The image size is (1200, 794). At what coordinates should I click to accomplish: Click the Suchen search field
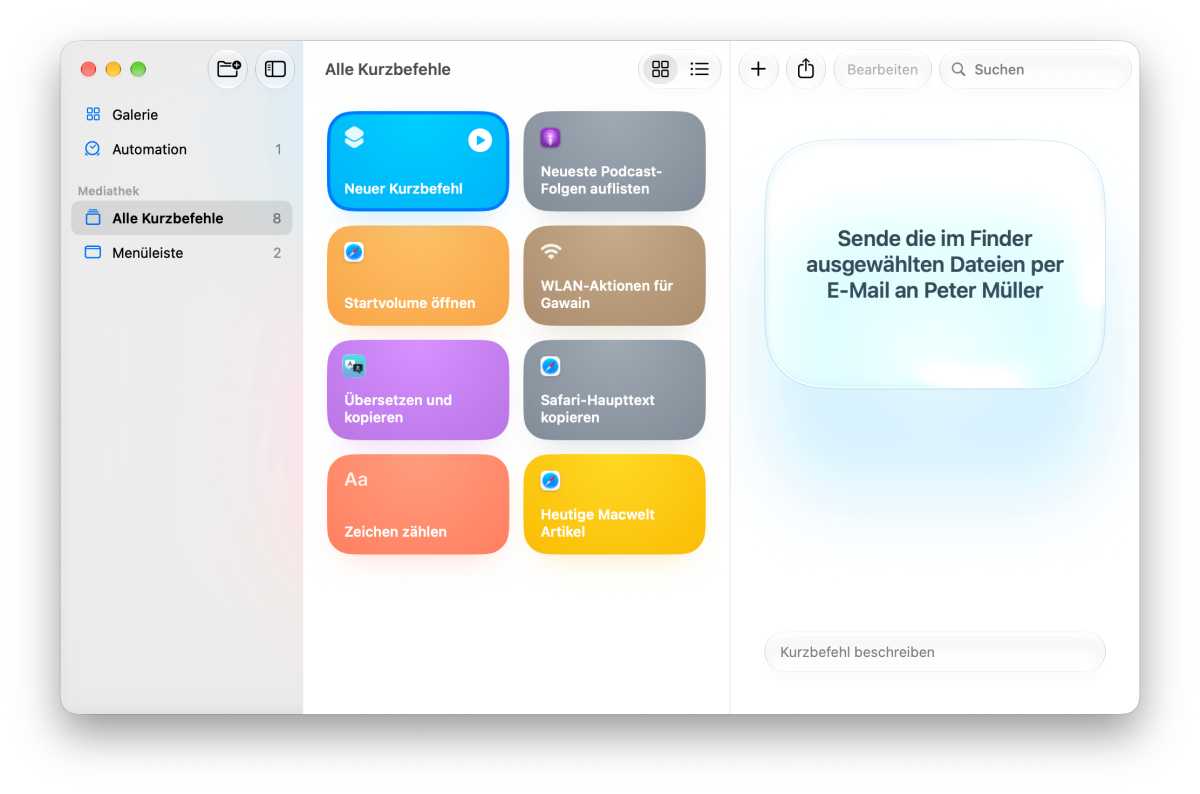(x=1035, y=69)
